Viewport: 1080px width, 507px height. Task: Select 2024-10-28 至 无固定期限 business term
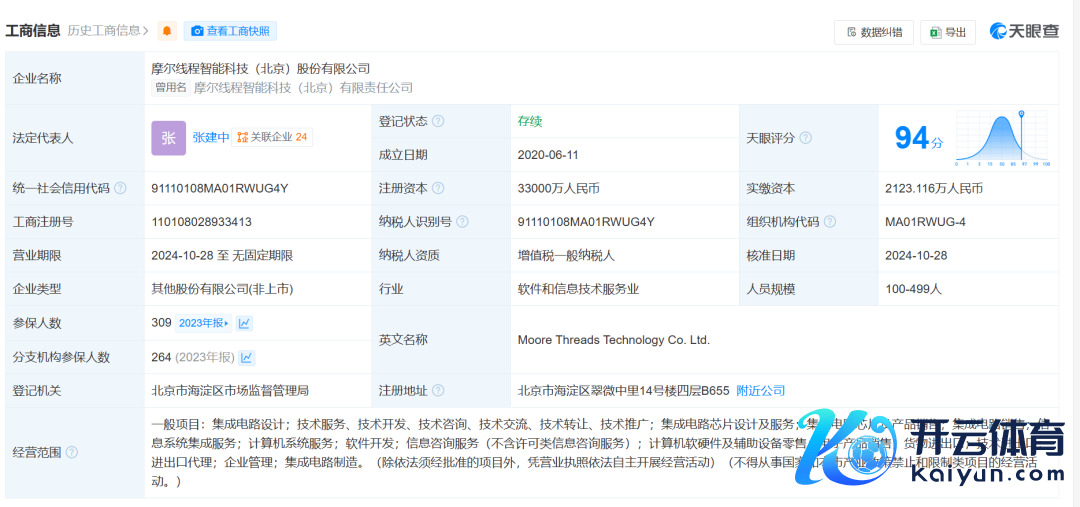point(222,256)
